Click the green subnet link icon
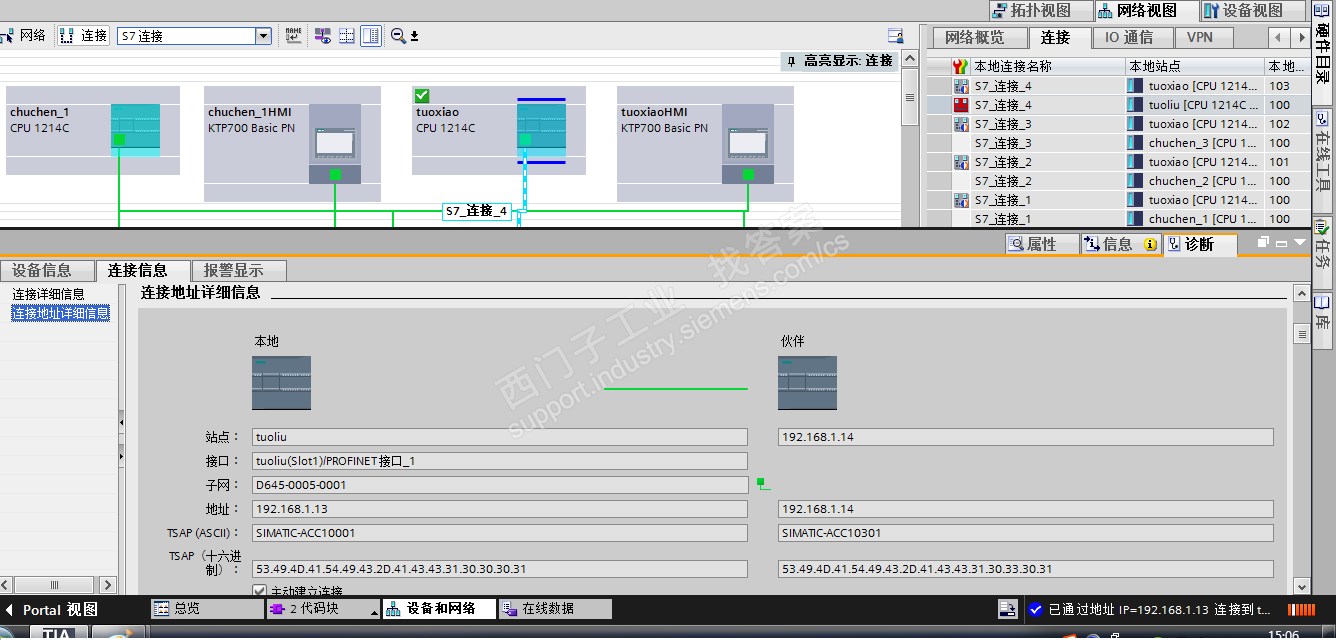1336x640 pixels. point(763,484)
